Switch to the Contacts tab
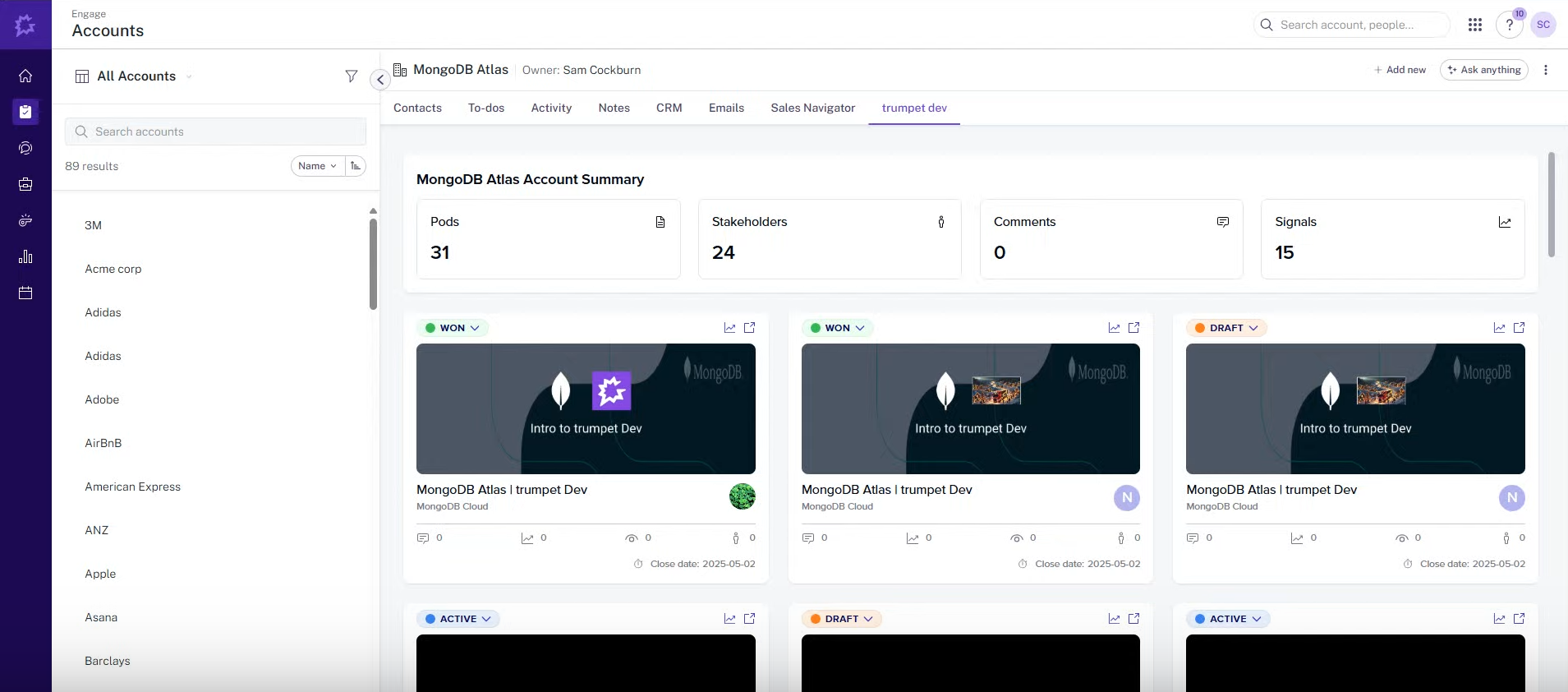1568x692 pixels. point(417,108)
